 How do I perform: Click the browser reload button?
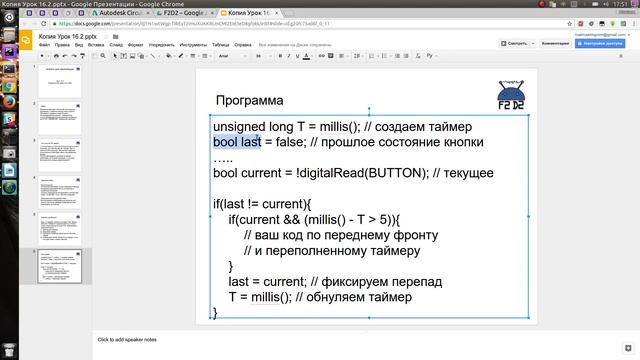pyautogui.click(x=44, y=24)
